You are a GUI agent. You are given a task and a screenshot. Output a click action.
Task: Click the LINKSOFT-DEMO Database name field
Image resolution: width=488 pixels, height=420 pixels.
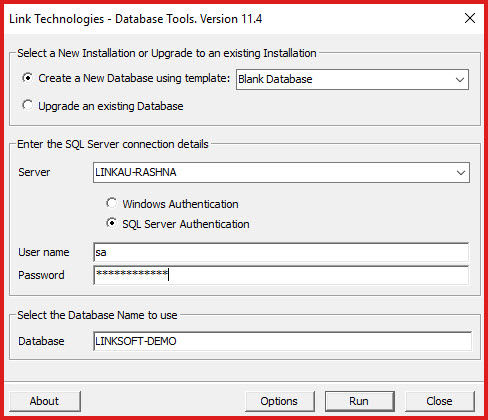pos(283,341)
